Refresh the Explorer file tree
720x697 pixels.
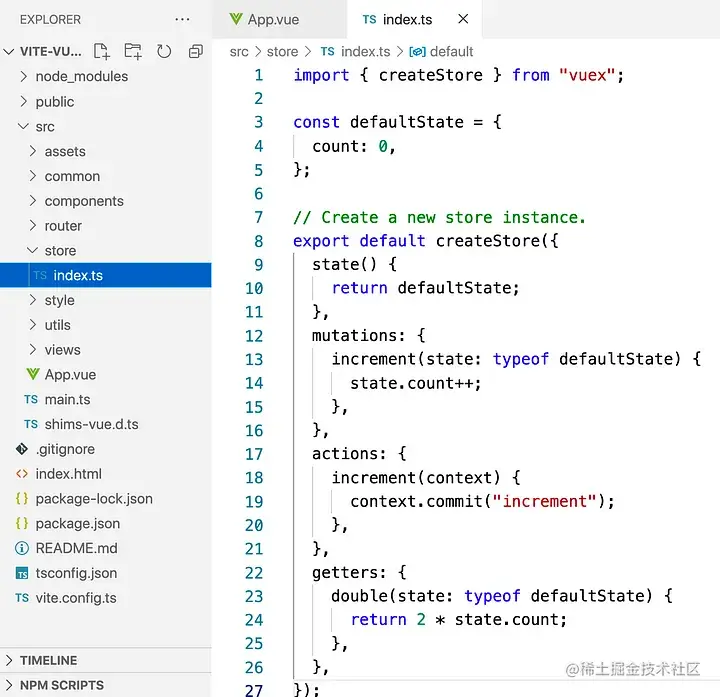coord(164,51)
